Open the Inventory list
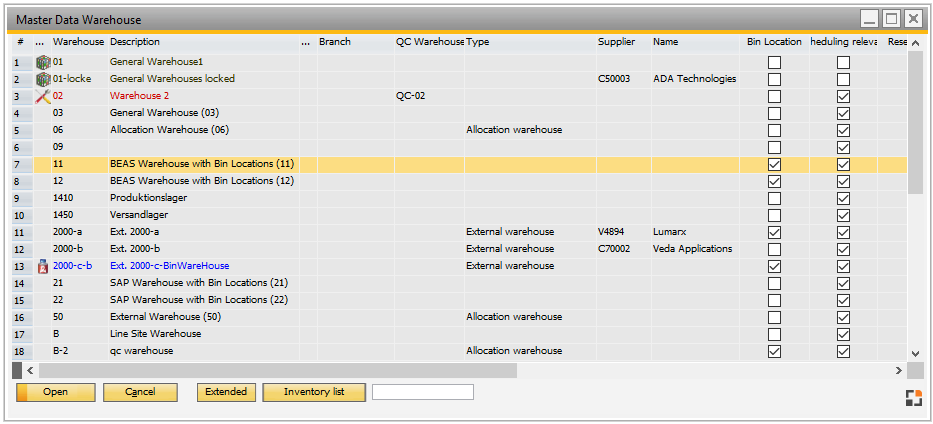This screenshot has height=424, width=933. [x=313, y=392]
